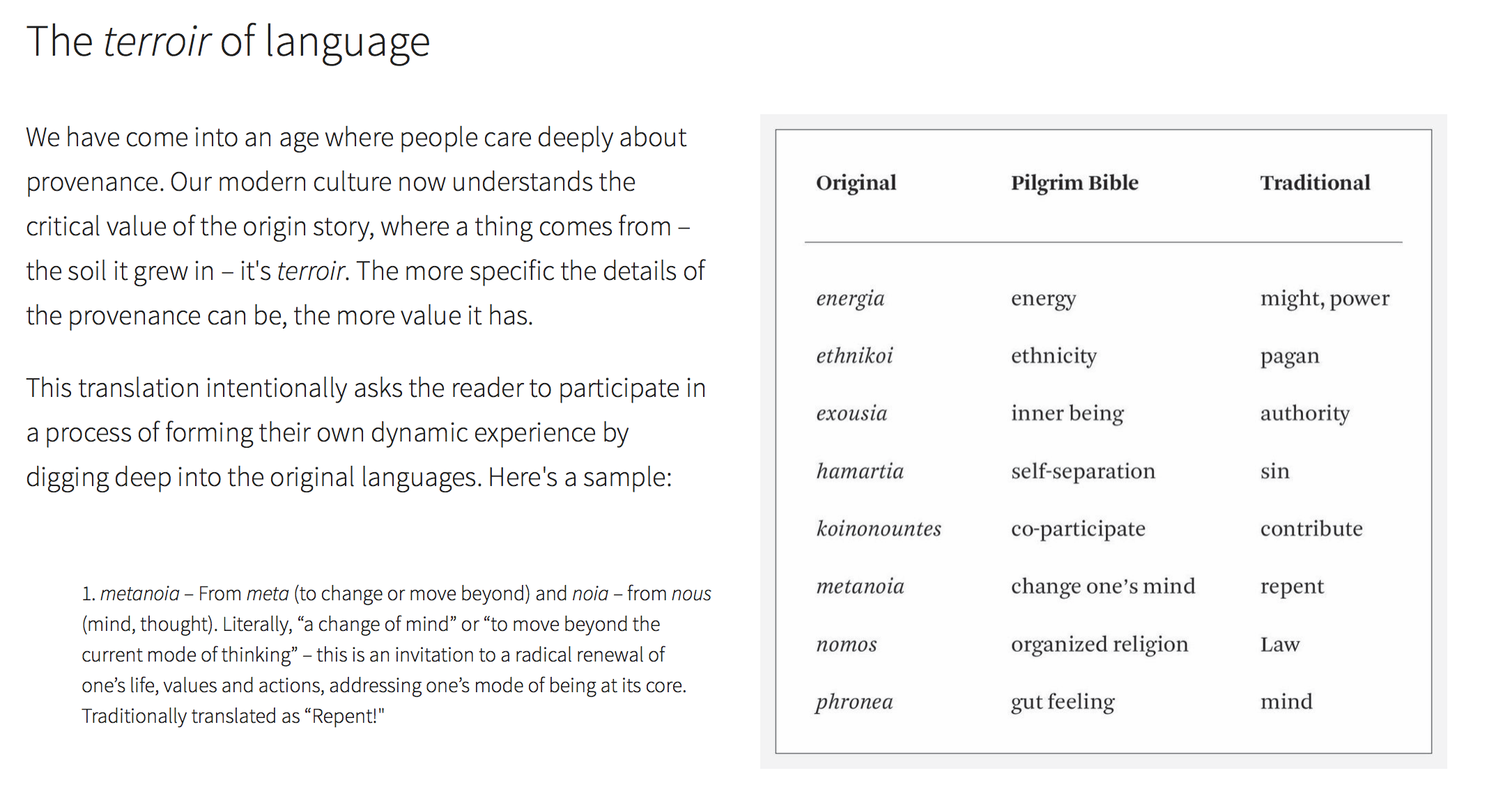Viewport: 1487px width, 812px height.
Task: Click the italic word 'terroir' in paragraph
Action: [x=310, y=271]
